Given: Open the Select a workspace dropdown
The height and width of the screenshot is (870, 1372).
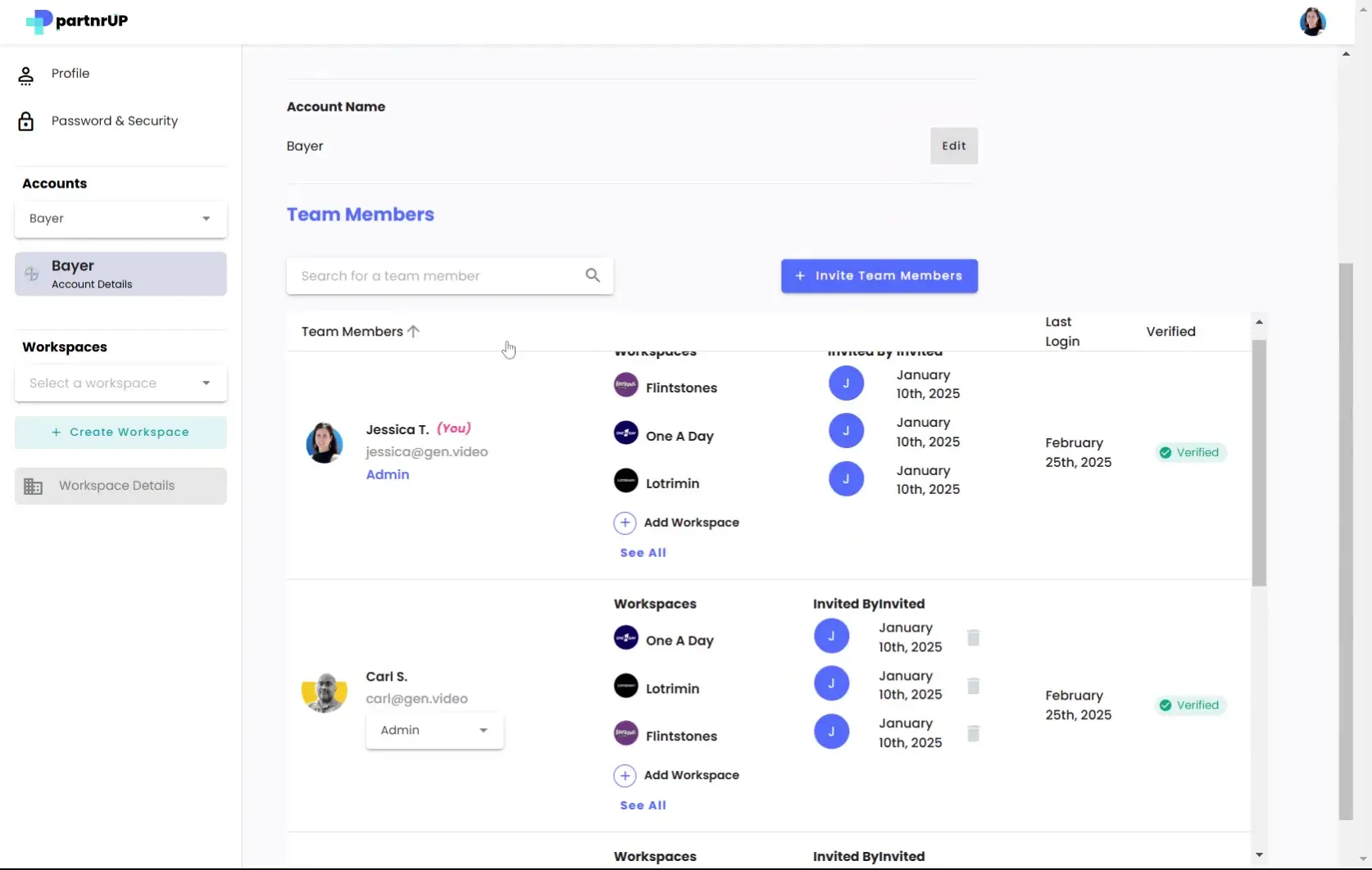Looking at the screenshot, I should click(x=119, y=383).
